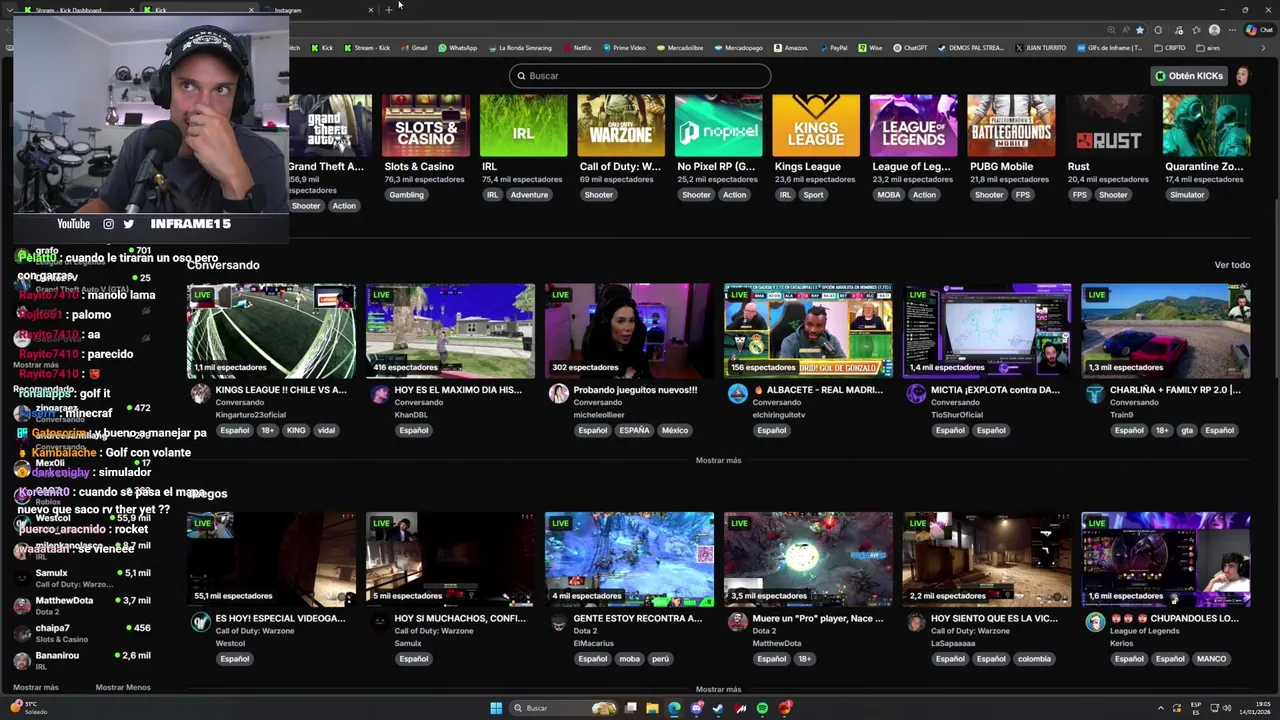This screenshot has height=720, width=1280.
Task: Open Bananirou channel in sidebar
Action: coord(82,660)
